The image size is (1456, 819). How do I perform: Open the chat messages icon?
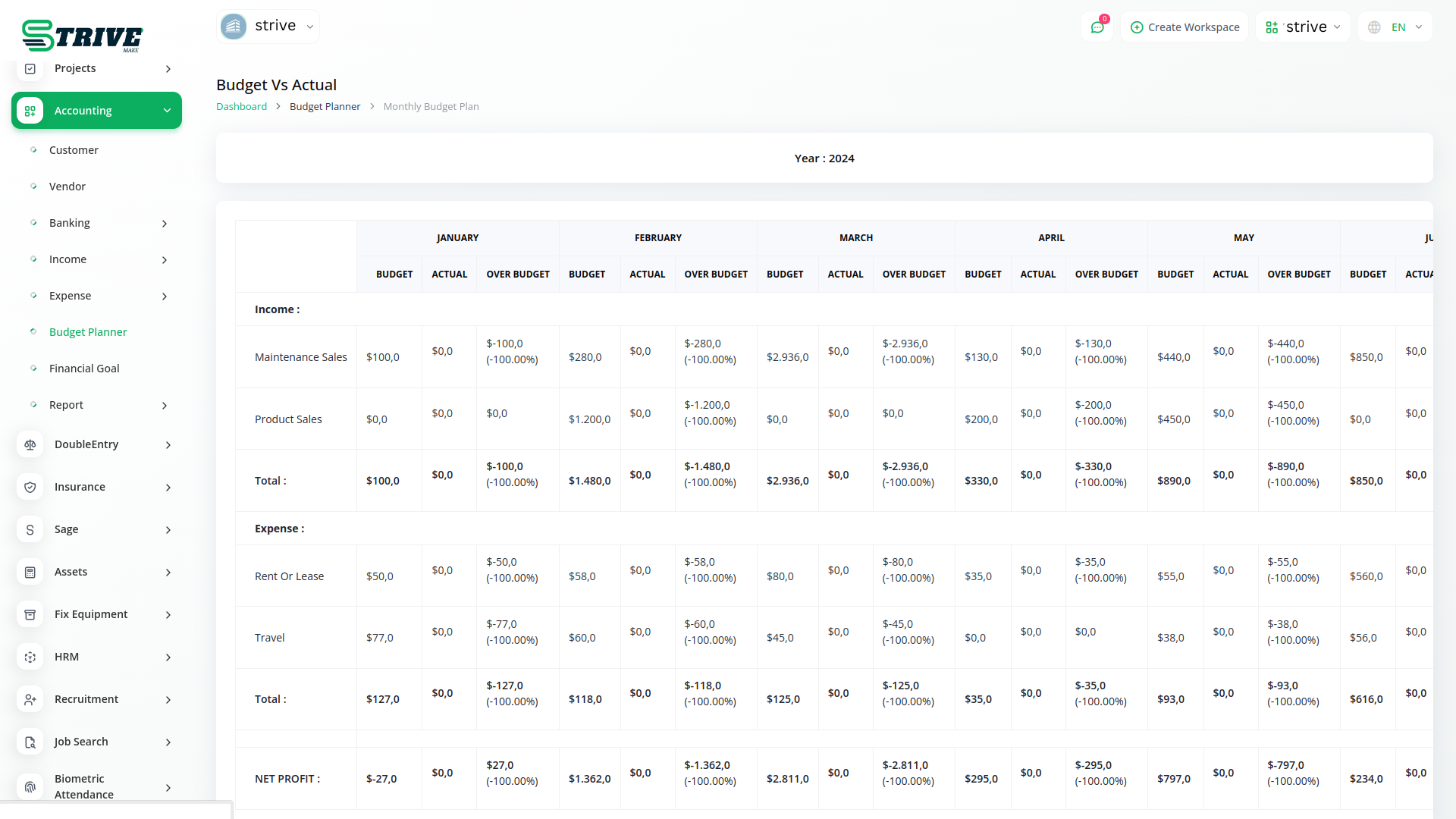[1097, 27]
